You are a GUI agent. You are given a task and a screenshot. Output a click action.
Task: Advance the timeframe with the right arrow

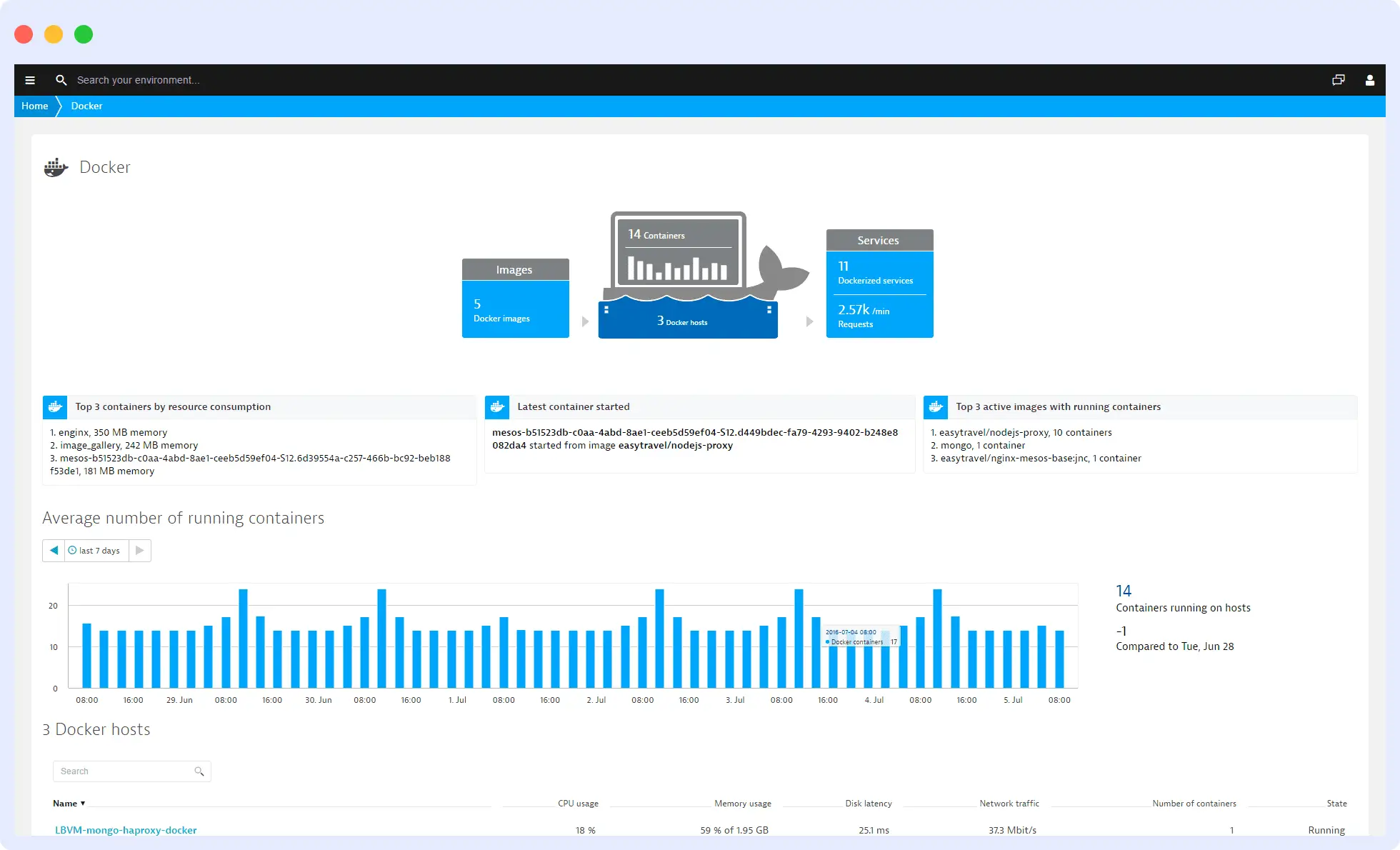point(141,550)
